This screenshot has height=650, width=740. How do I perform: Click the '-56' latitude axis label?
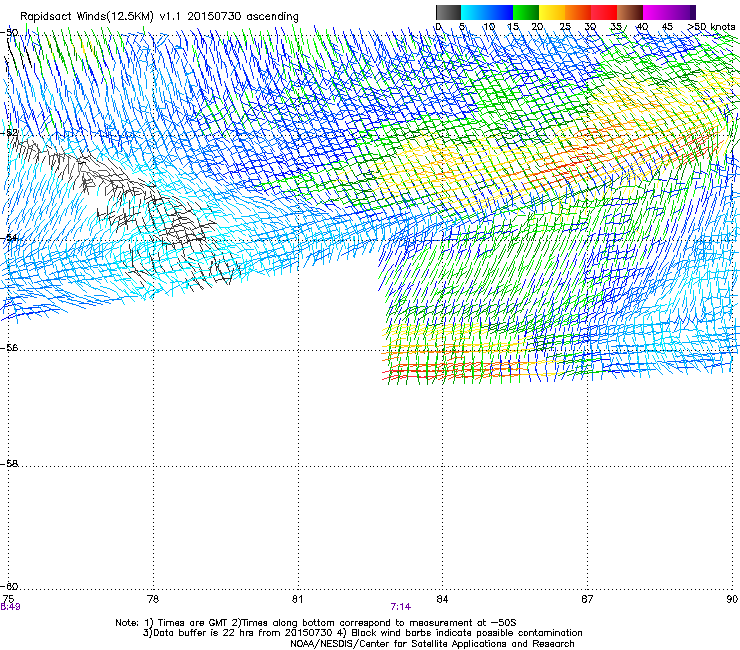[x=9, y=348]
